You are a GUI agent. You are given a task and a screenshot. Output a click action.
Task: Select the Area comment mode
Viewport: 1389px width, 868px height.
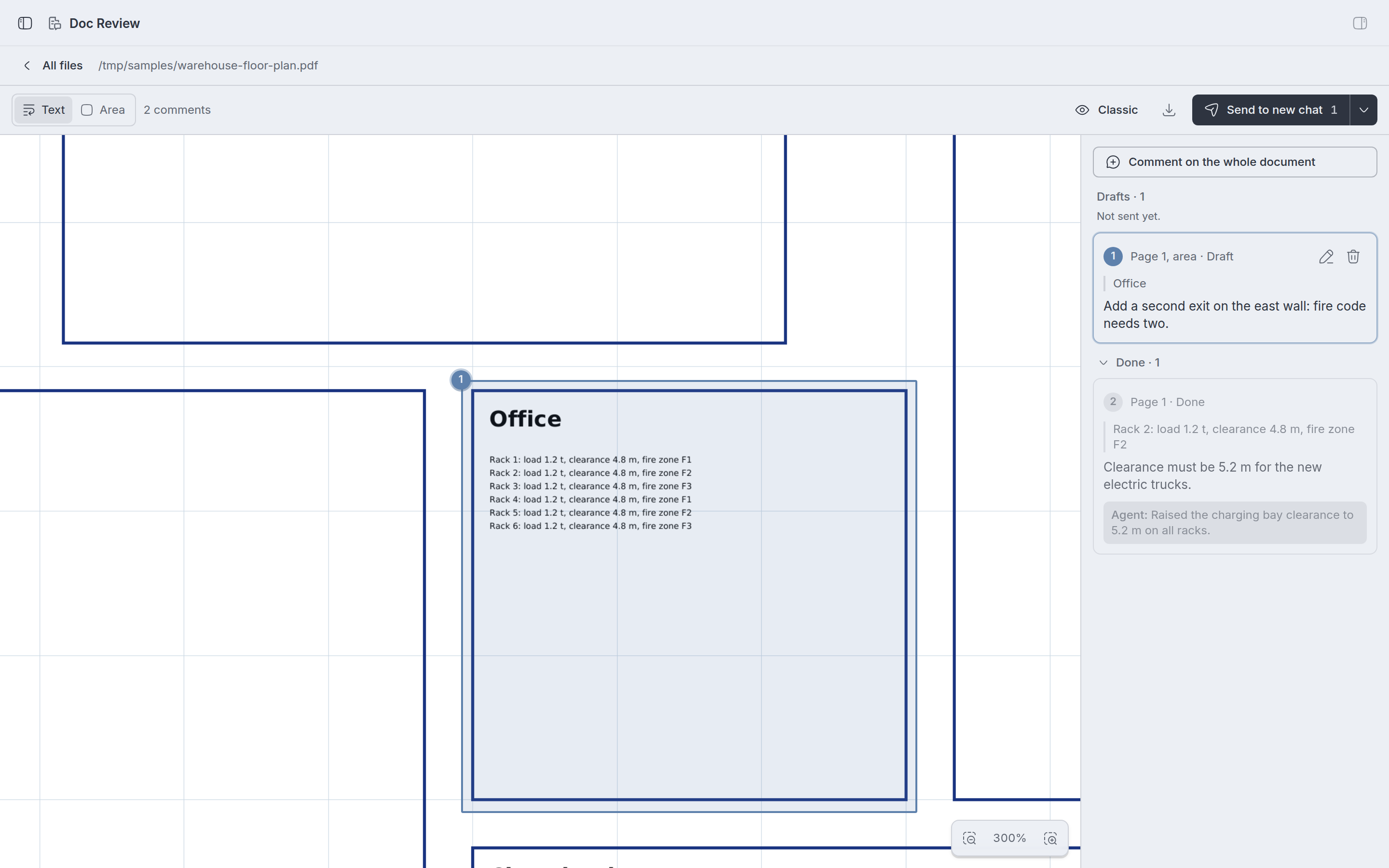(x=103, y=109)
